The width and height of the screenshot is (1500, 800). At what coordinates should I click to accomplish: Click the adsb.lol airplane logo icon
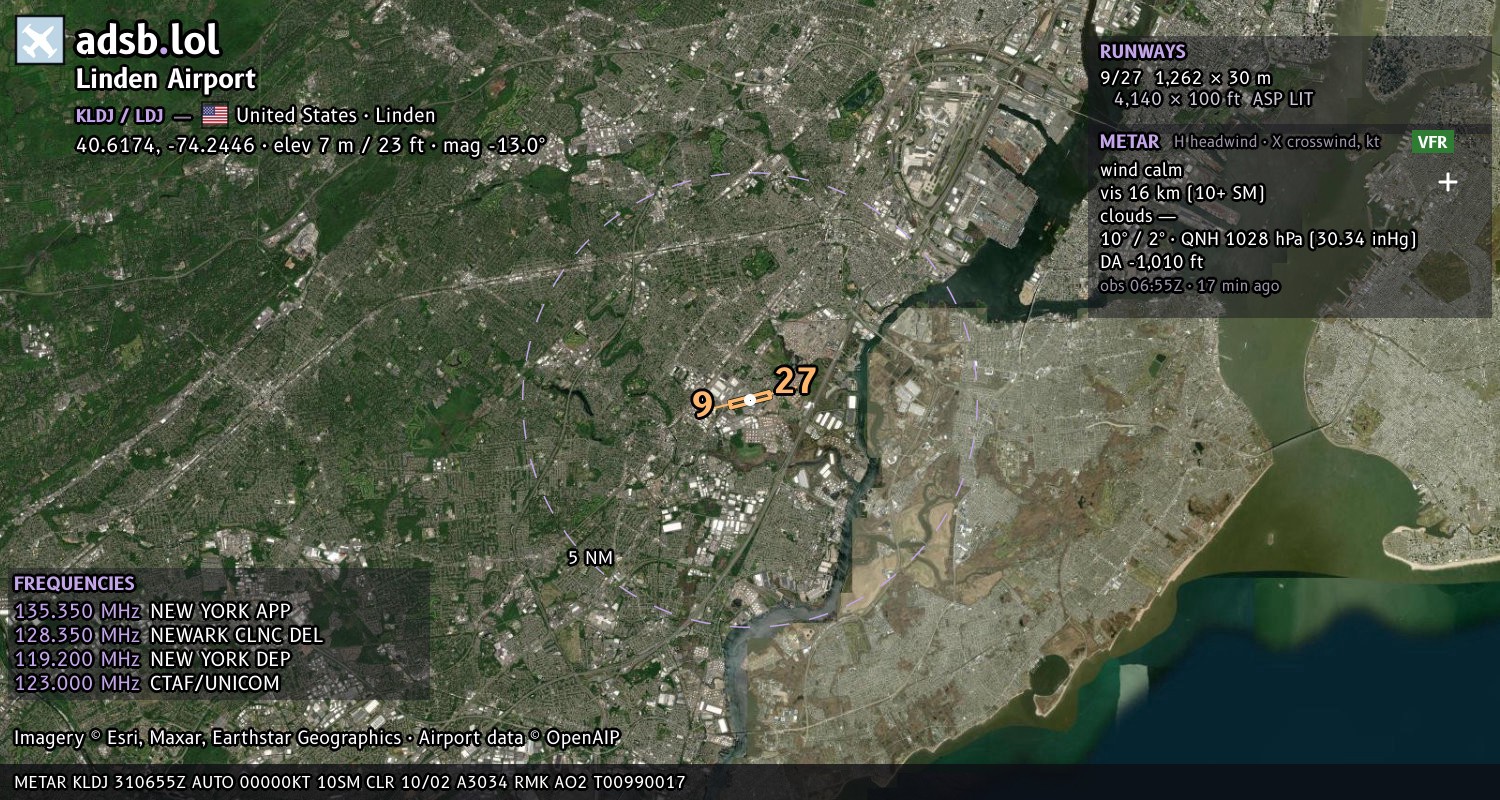click(40, 41)
